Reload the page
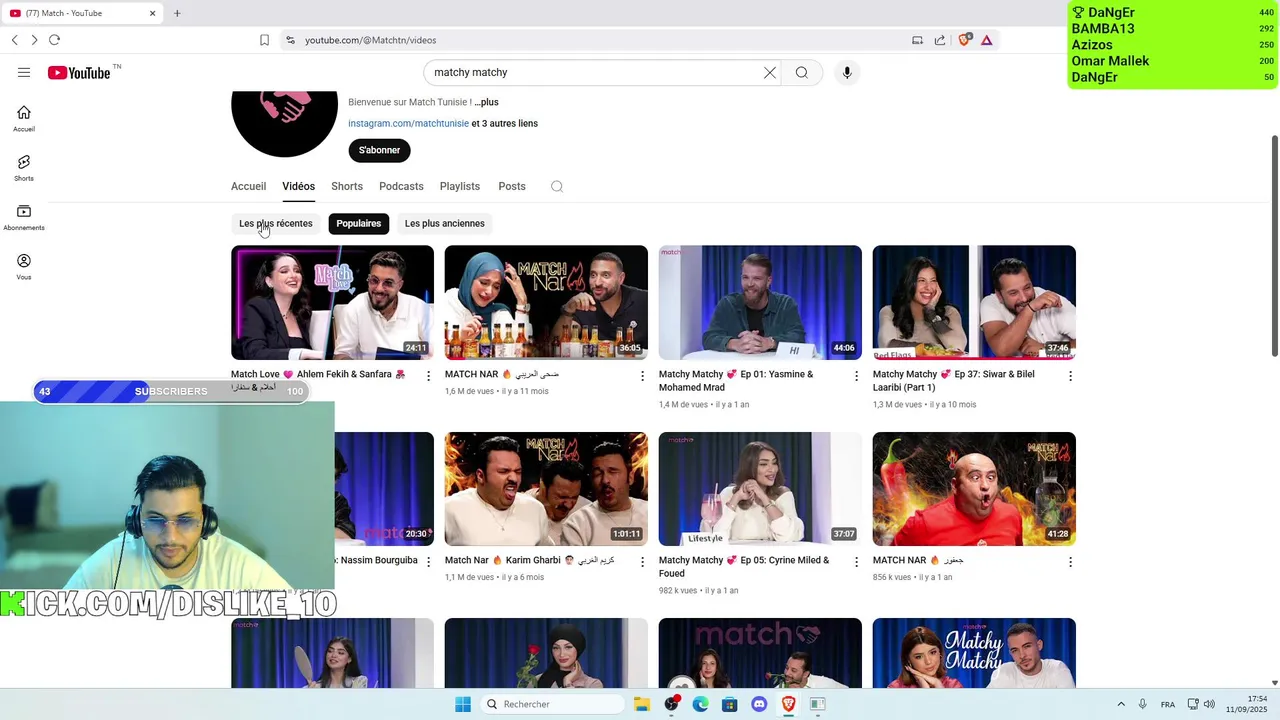This screenshot has height=720, width=1280. [54, 40]
